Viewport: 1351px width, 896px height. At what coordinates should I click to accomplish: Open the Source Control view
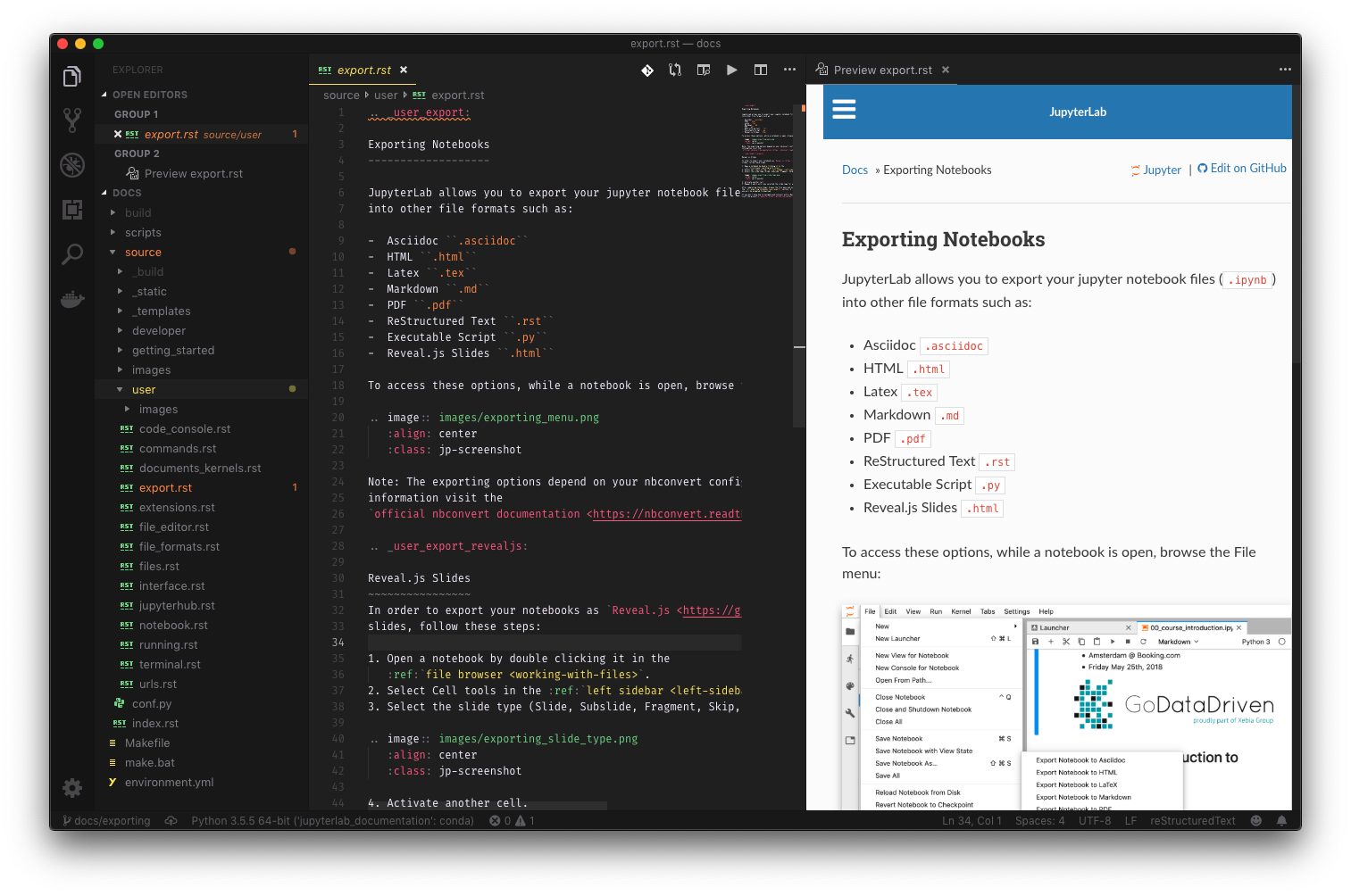(72, 120)
